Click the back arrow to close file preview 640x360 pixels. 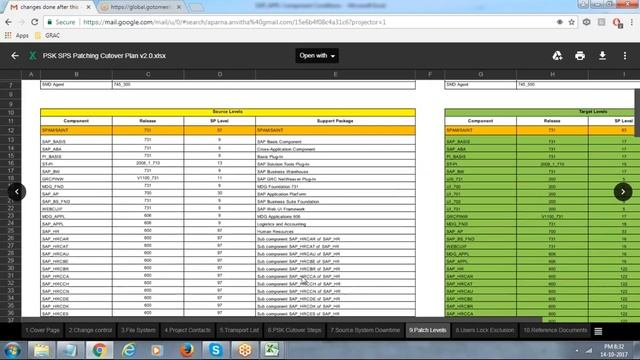pyautogui.click(x=15, y=56)
